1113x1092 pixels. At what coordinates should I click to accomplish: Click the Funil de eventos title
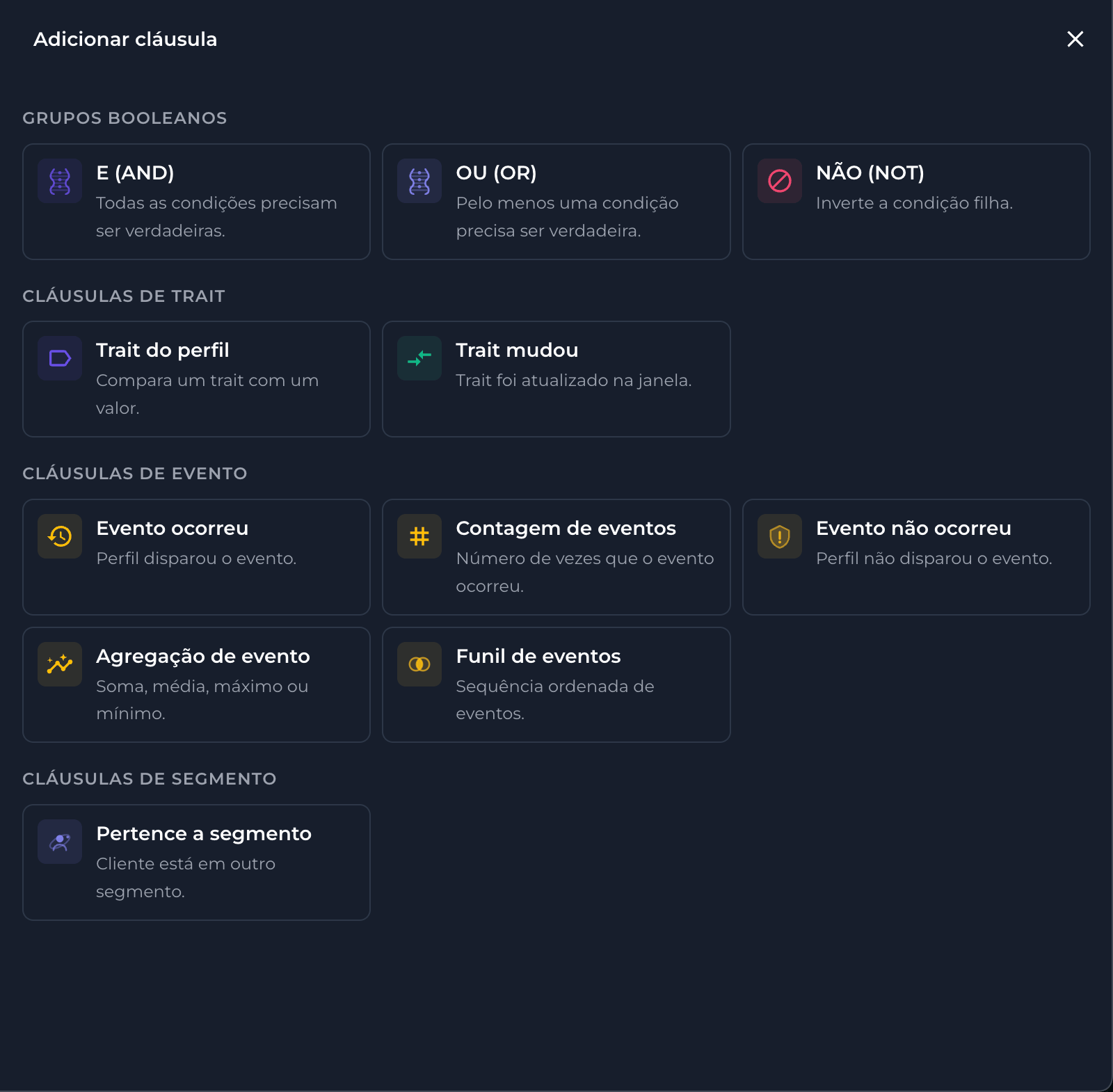coord(538,656)
